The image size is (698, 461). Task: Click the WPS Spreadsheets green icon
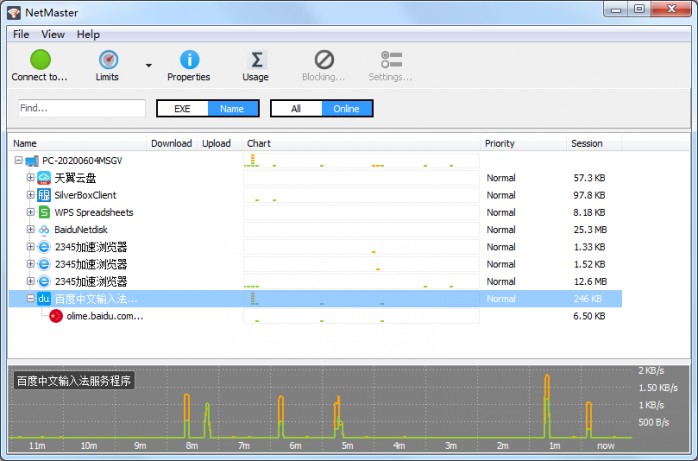[44, 212]
